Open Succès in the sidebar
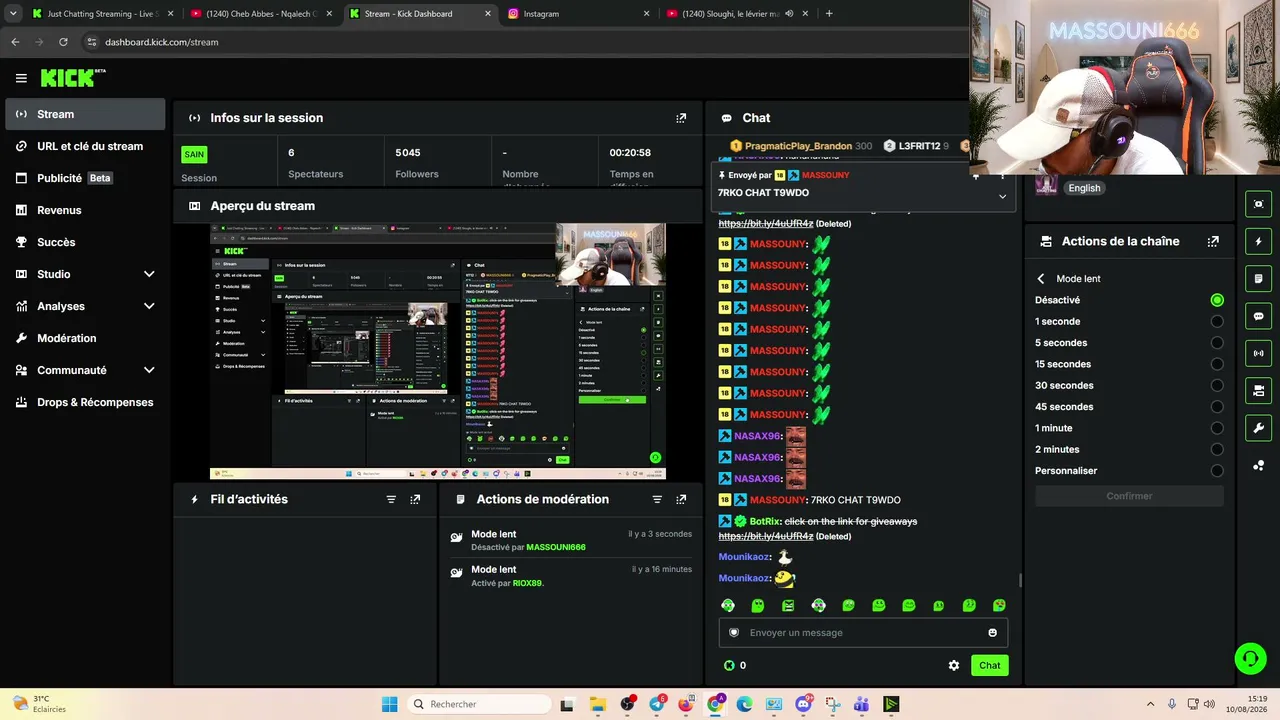The image size is (1280, 720). [x=85, y=242]
